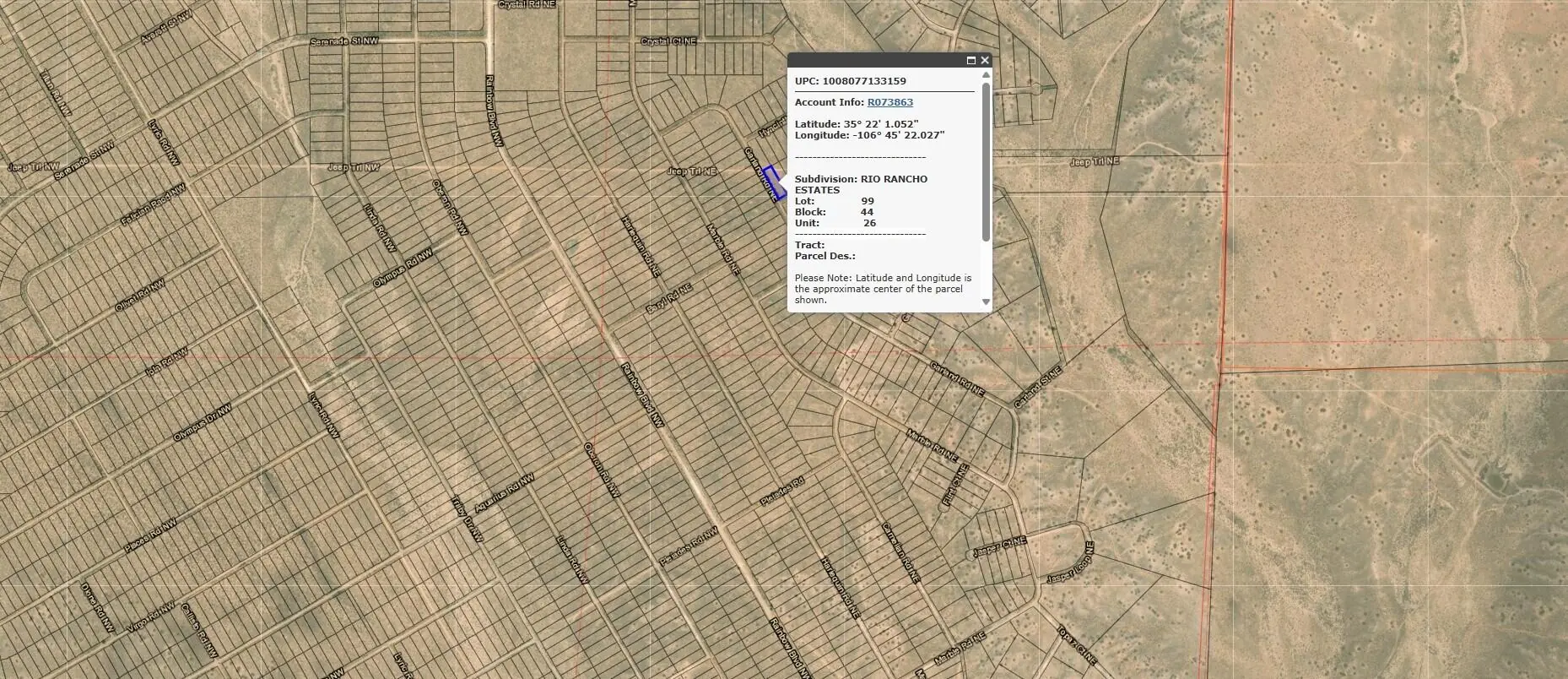The image size is (1568, 679).
Task: Click the Jasper Loop NE street label
Action: point(1069,564)
